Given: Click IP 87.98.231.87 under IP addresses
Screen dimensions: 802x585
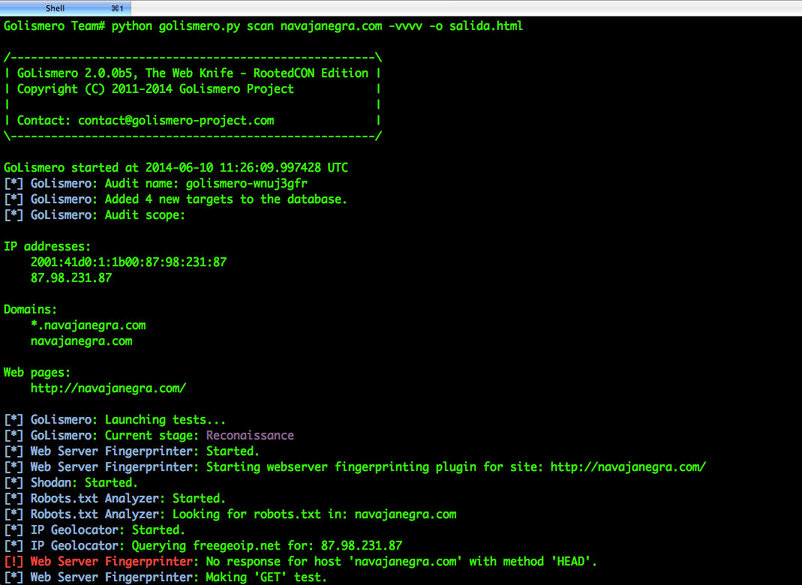Looking at the screenshot, I should [x=71, y=278].
